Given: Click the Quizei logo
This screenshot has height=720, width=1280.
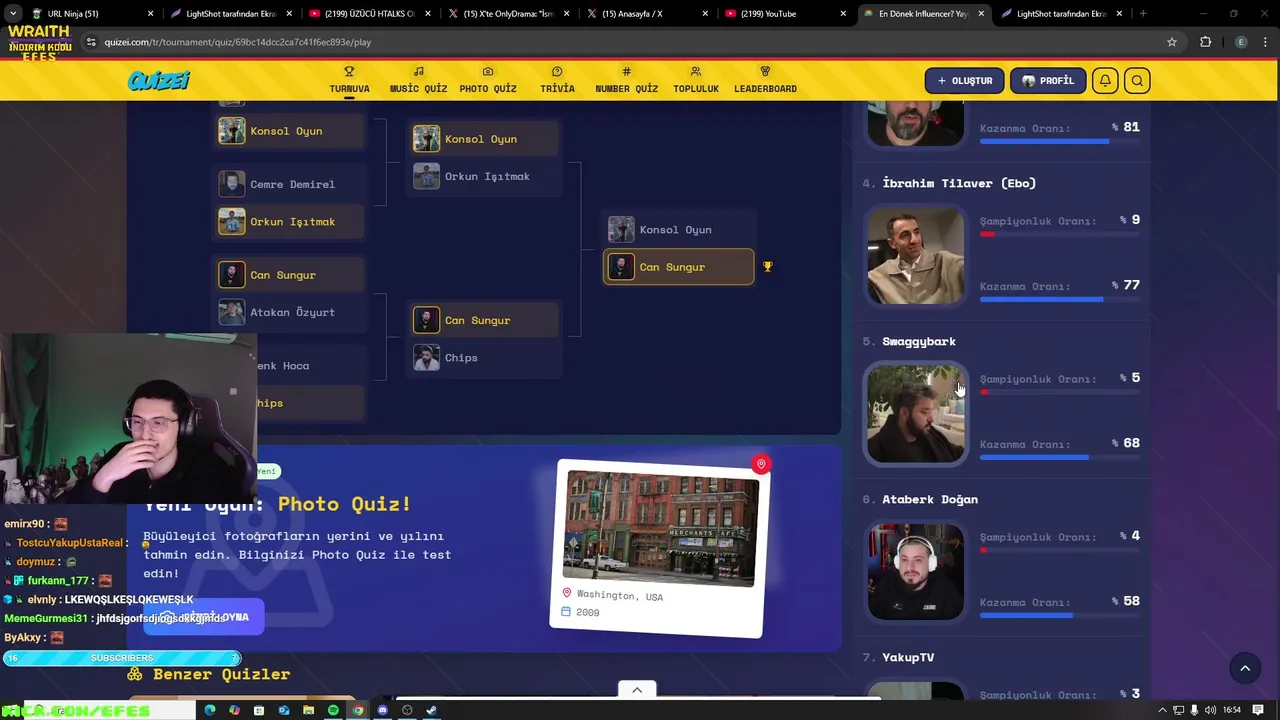Looking at the screenshot, I should 158,81.
